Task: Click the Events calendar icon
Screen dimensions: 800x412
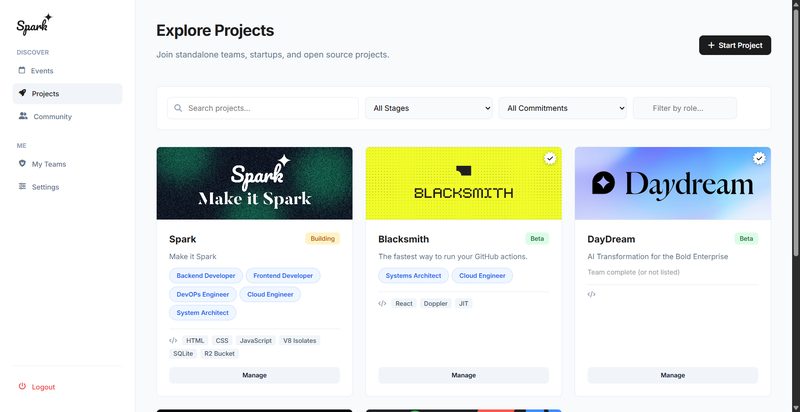Action: point(23,71)
